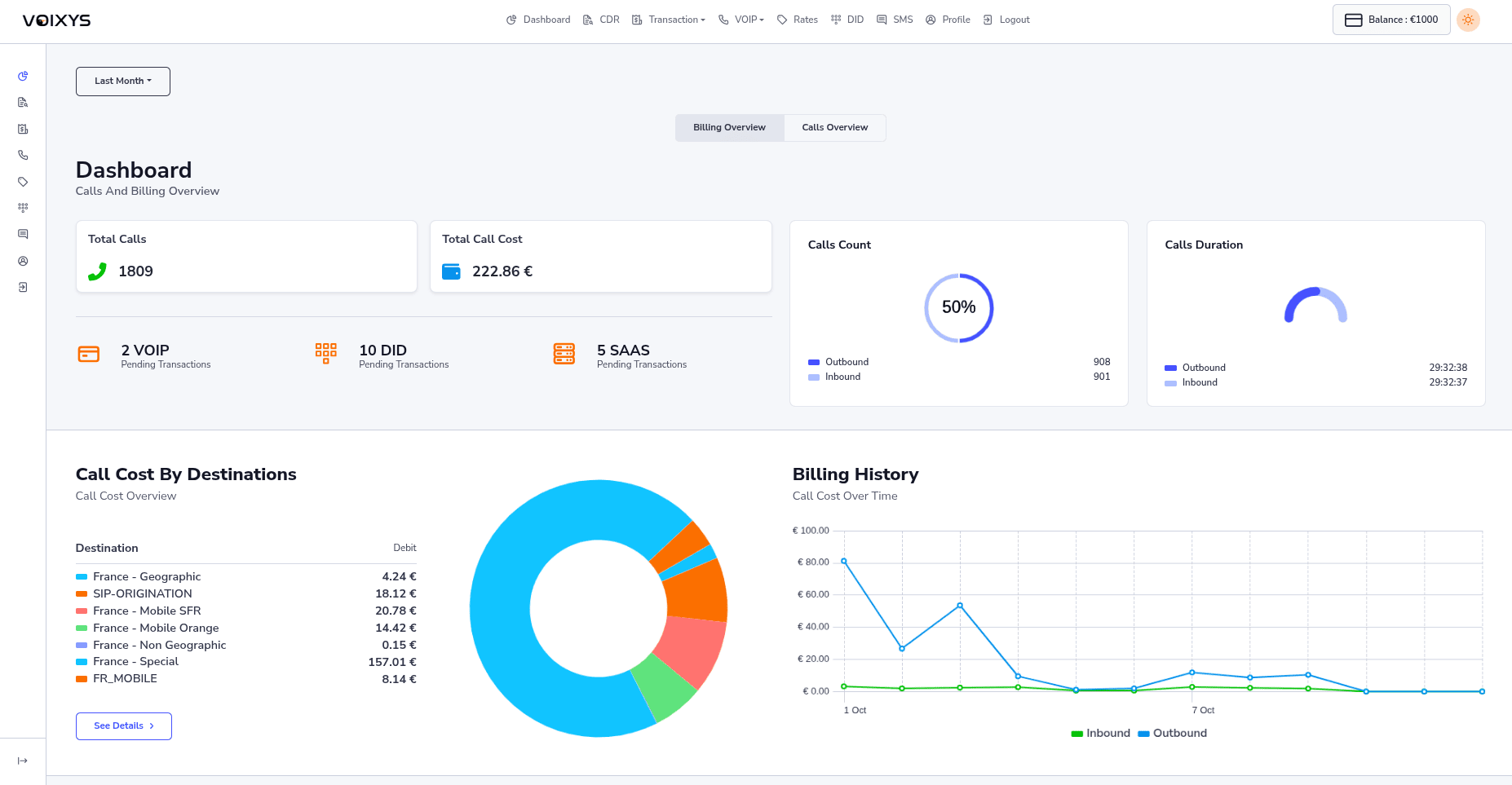Expand the Transaction menu in top navigation
The height and width of the screenshot is (785, 1512).
[669, 20]
